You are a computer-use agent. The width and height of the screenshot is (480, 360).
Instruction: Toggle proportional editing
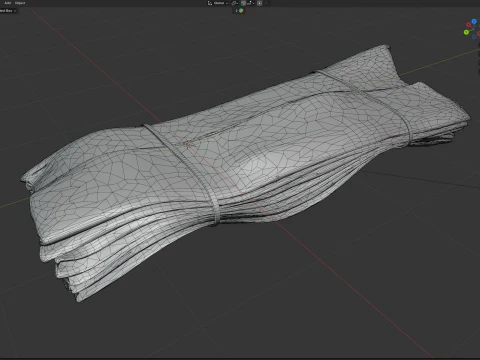coord(259,3)
